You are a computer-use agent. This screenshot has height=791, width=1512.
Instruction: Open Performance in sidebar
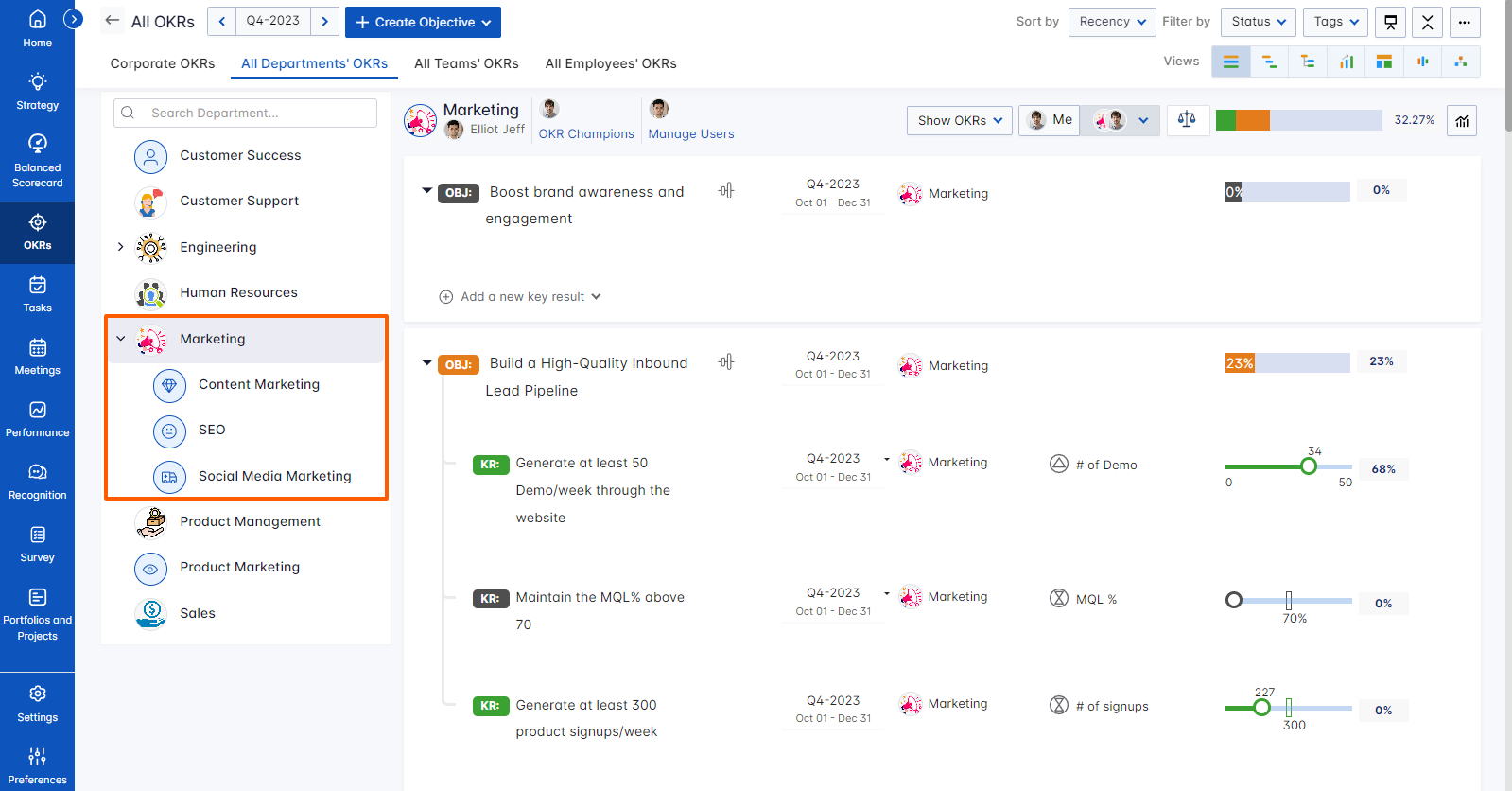click(x=37, y=418)
